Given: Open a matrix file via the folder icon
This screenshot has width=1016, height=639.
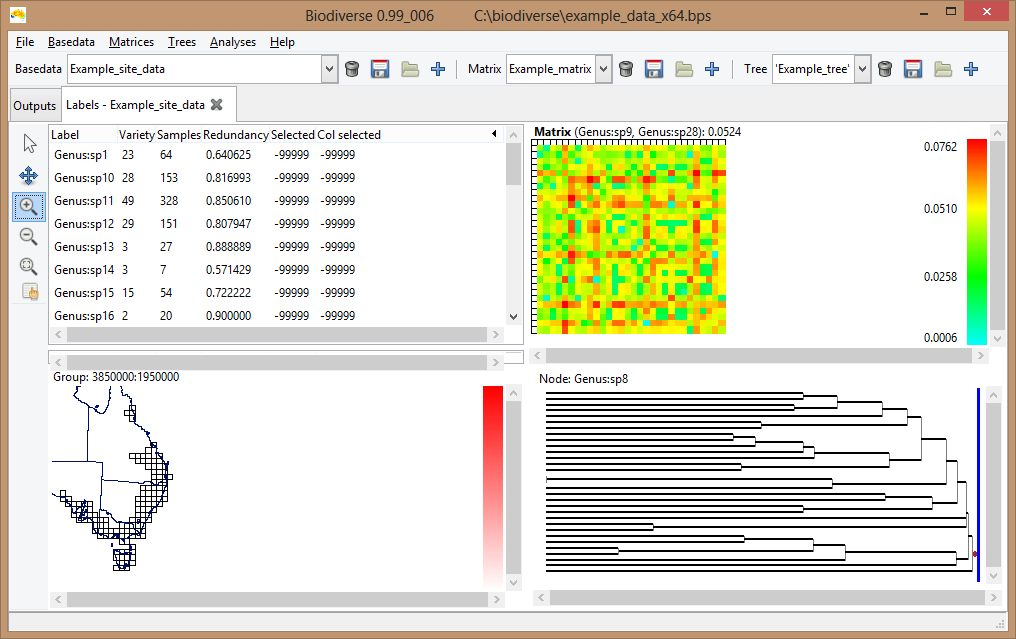Looking at the screenshot, I should 684,69.
